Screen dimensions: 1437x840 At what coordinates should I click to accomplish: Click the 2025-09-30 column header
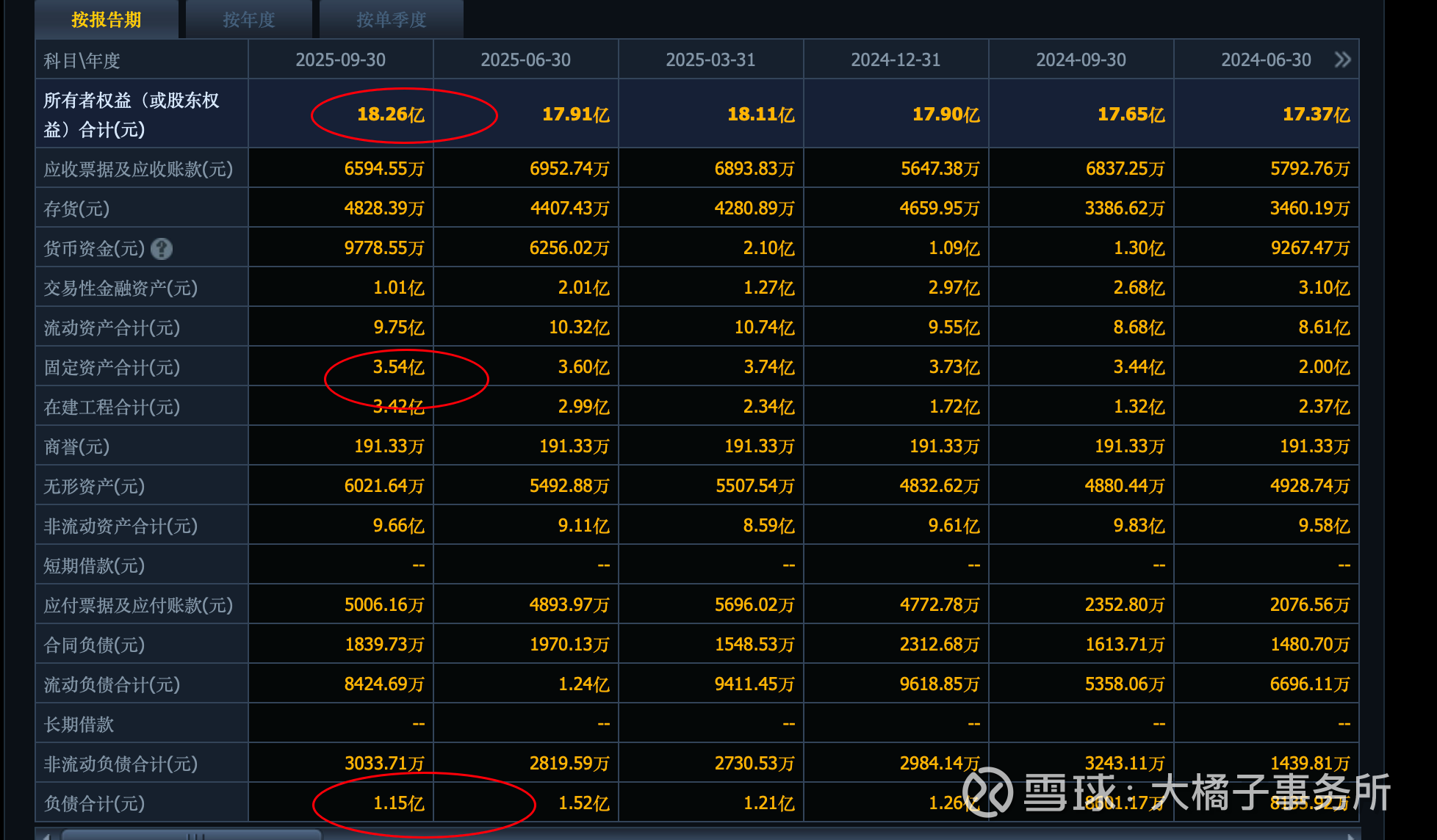340,59
